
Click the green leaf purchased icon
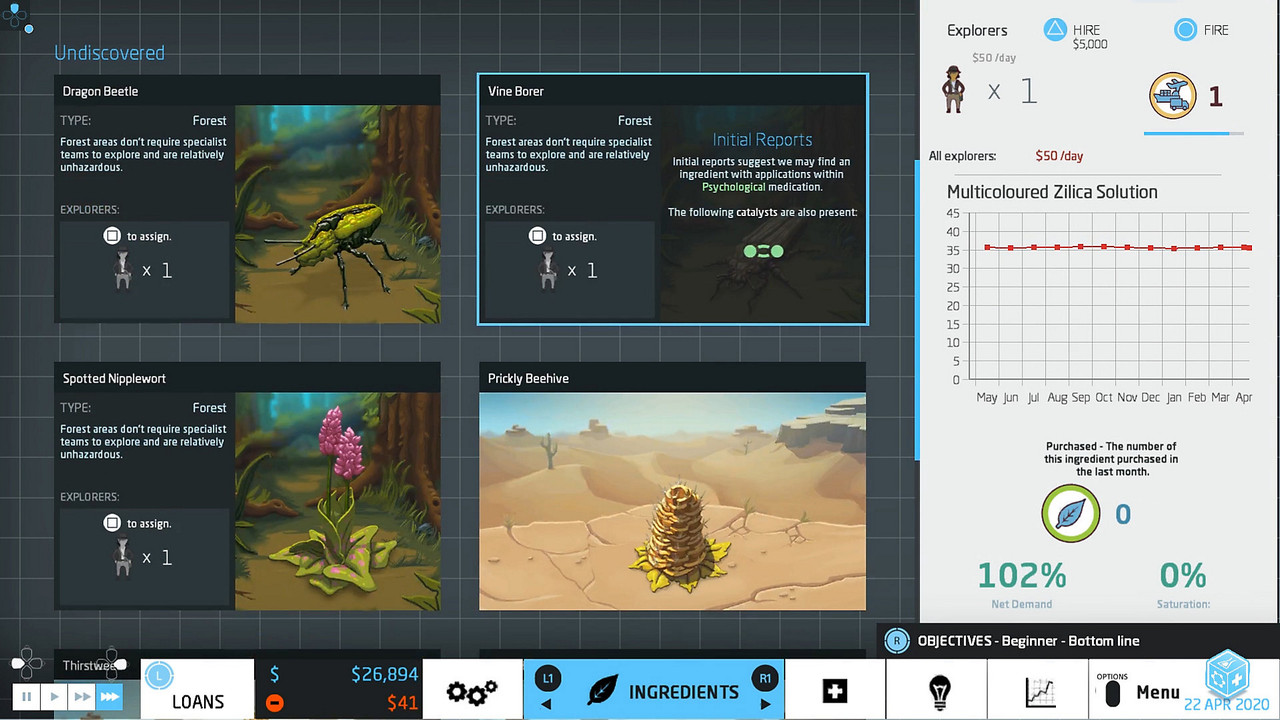[x=1069, y=514]
